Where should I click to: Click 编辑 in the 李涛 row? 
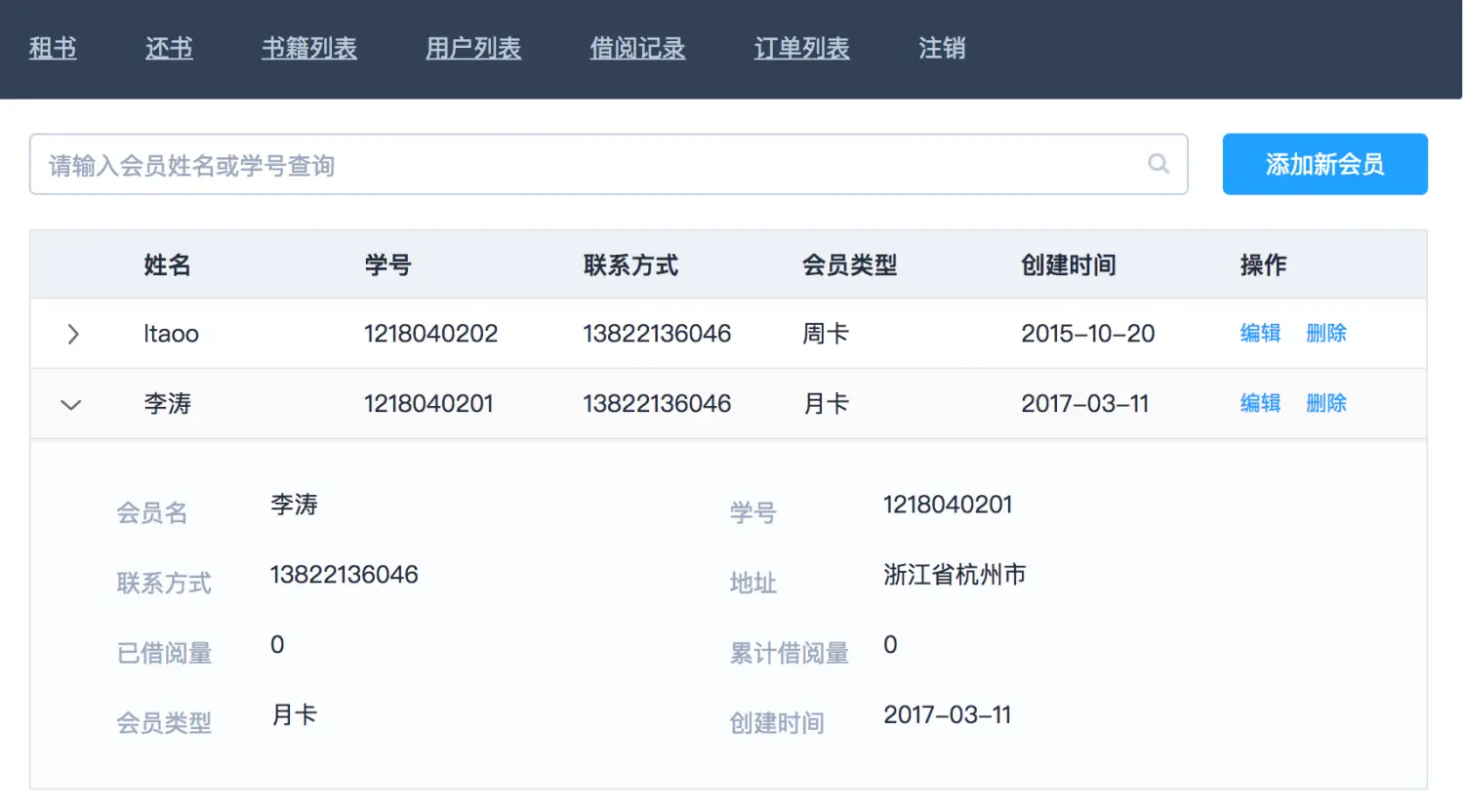(x=1260, y=403)
